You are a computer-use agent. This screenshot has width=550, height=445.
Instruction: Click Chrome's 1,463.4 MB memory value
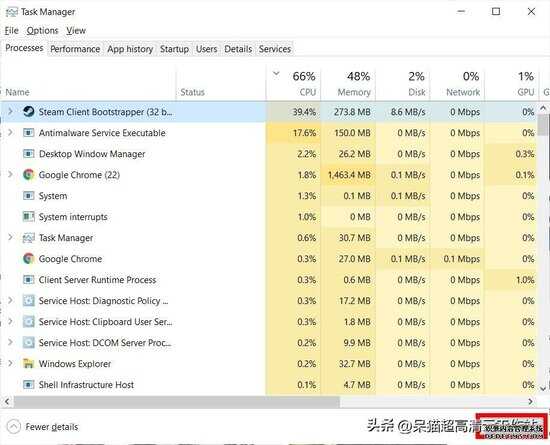coord(349,175)
